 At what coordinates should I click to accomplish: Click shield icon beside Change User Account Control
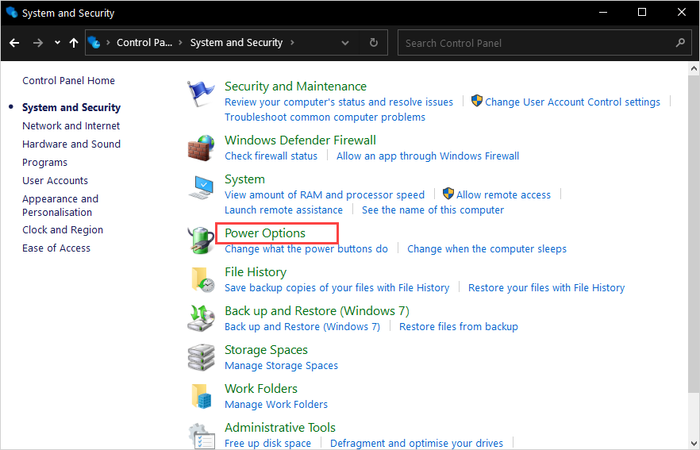pyautogui.click(x=477, y=101)
